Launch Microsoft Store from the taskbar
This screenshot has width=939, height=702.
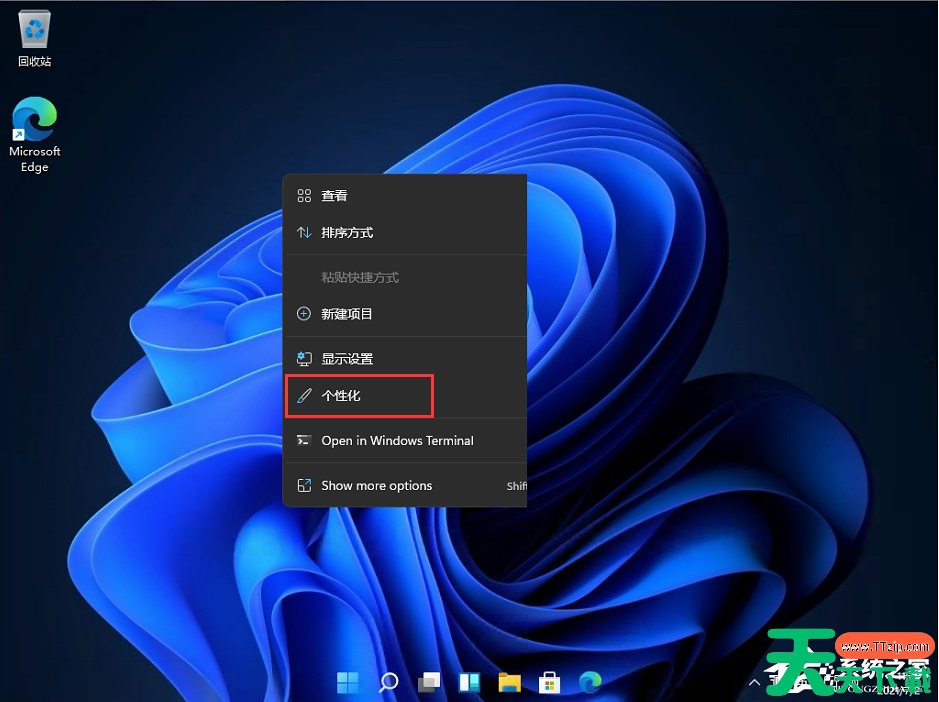pyautogui.click(x=549, y=682)
